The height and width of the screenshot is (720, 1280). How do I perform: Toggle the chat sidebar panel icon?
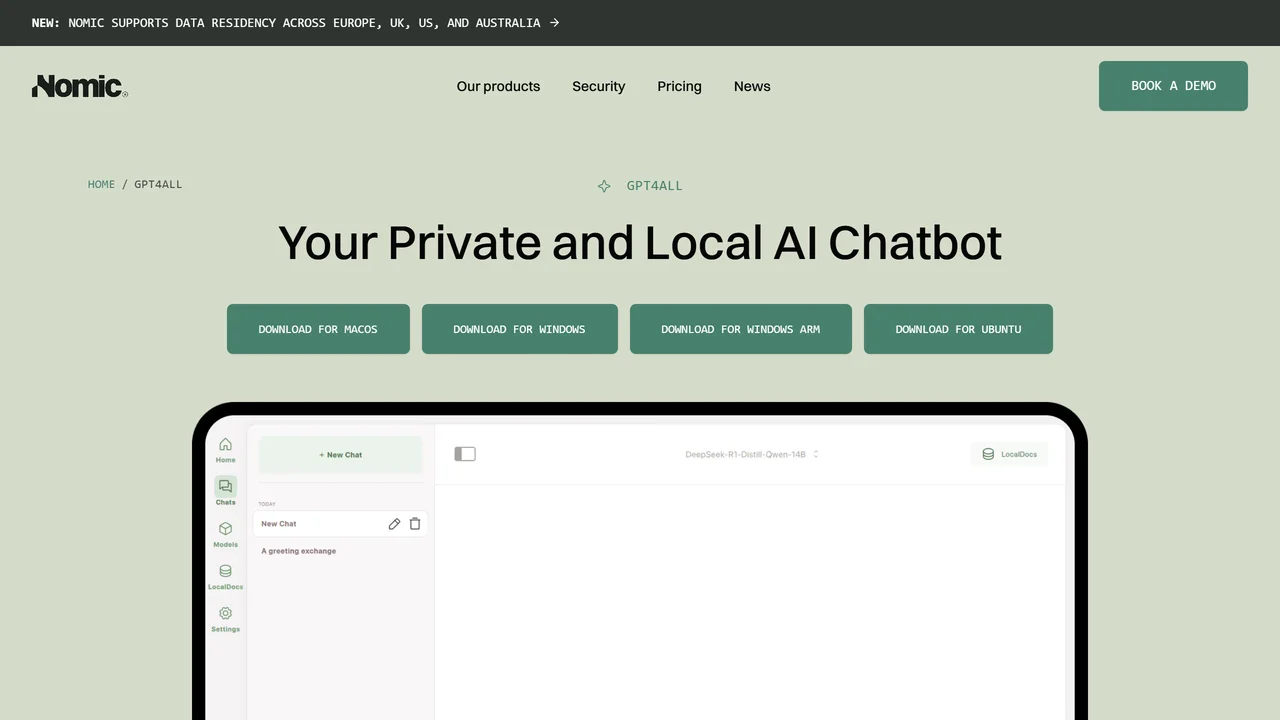coord(465,454)
